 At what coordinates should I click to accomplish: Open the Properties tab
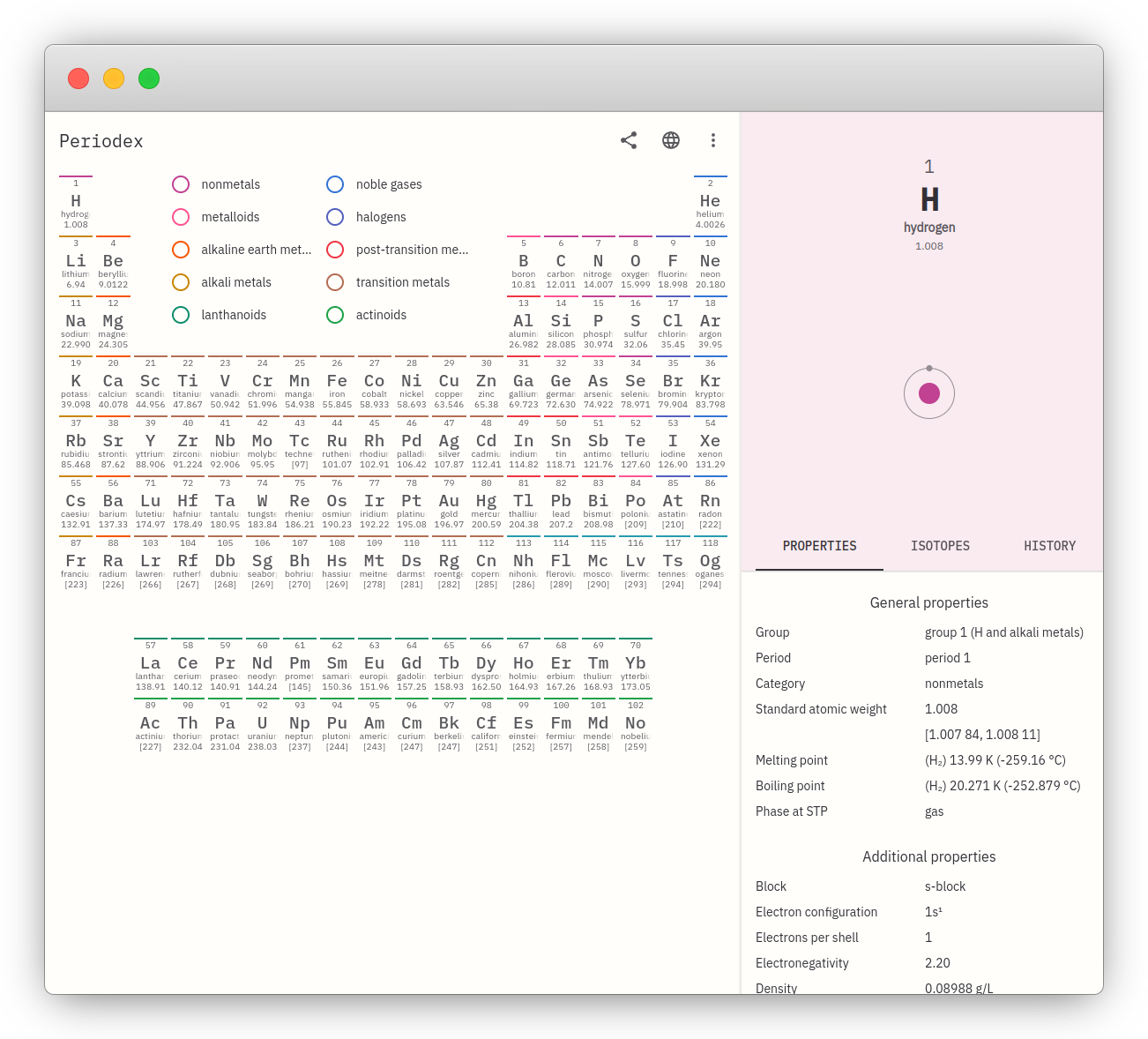(x=819, y=546)
